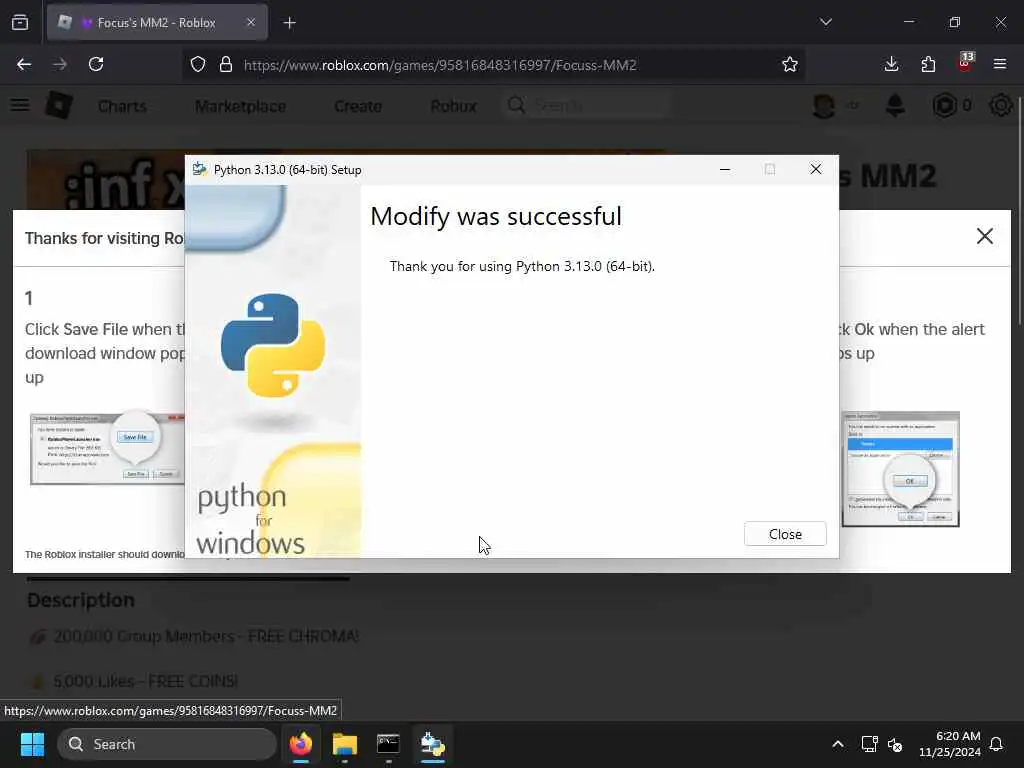Open a new browser tab
The width and height of the screenshot is (1024, 768).
(x=289, y=23)
